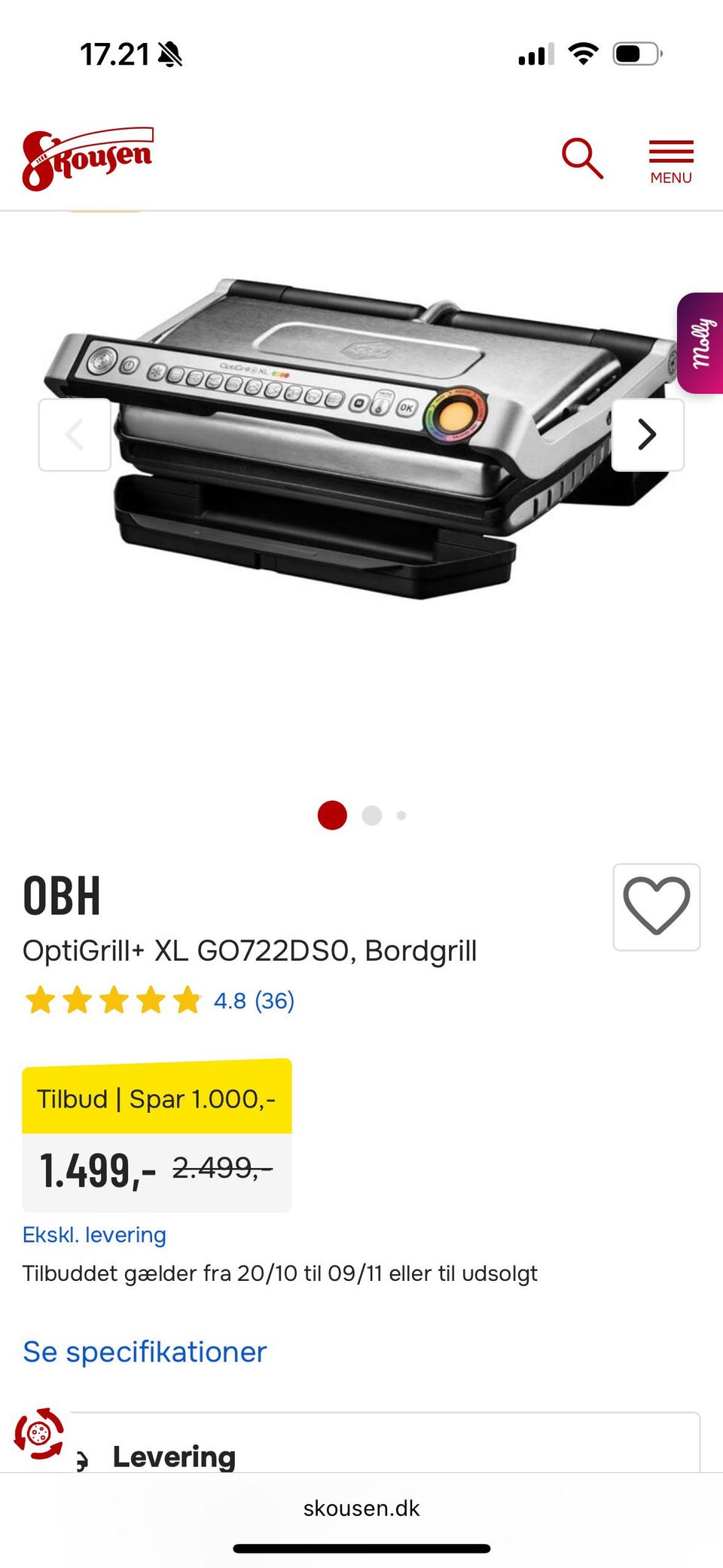Viewport: 723px width, 1568px height.
Task: Tap the skousen.dk address bar
Action: [x=361, y=1508]
